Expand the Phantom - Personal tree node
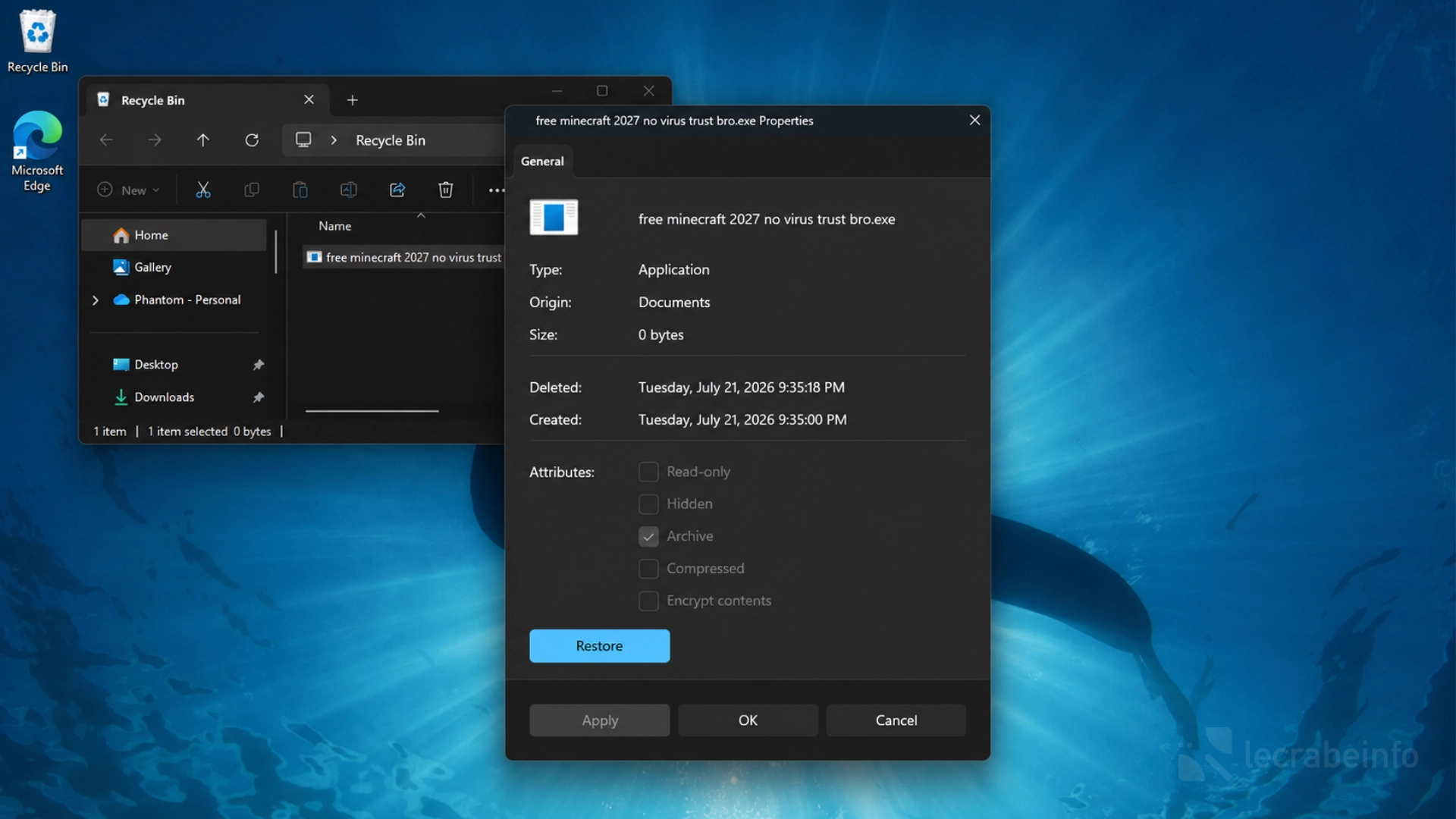Screen dimensions: 1456x819 coord(96,300)
